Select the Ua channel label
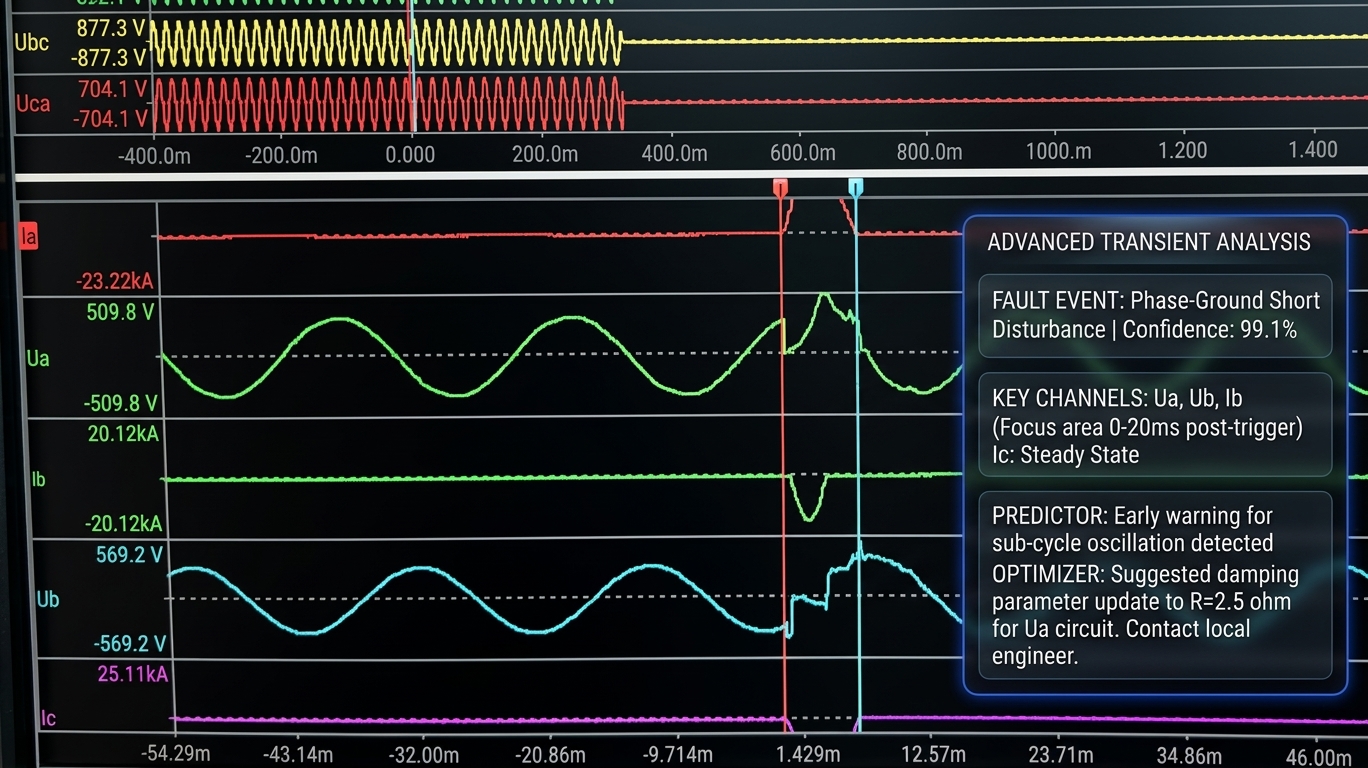1368x768 pixels. pyautogui.click(x=38, y=358)
